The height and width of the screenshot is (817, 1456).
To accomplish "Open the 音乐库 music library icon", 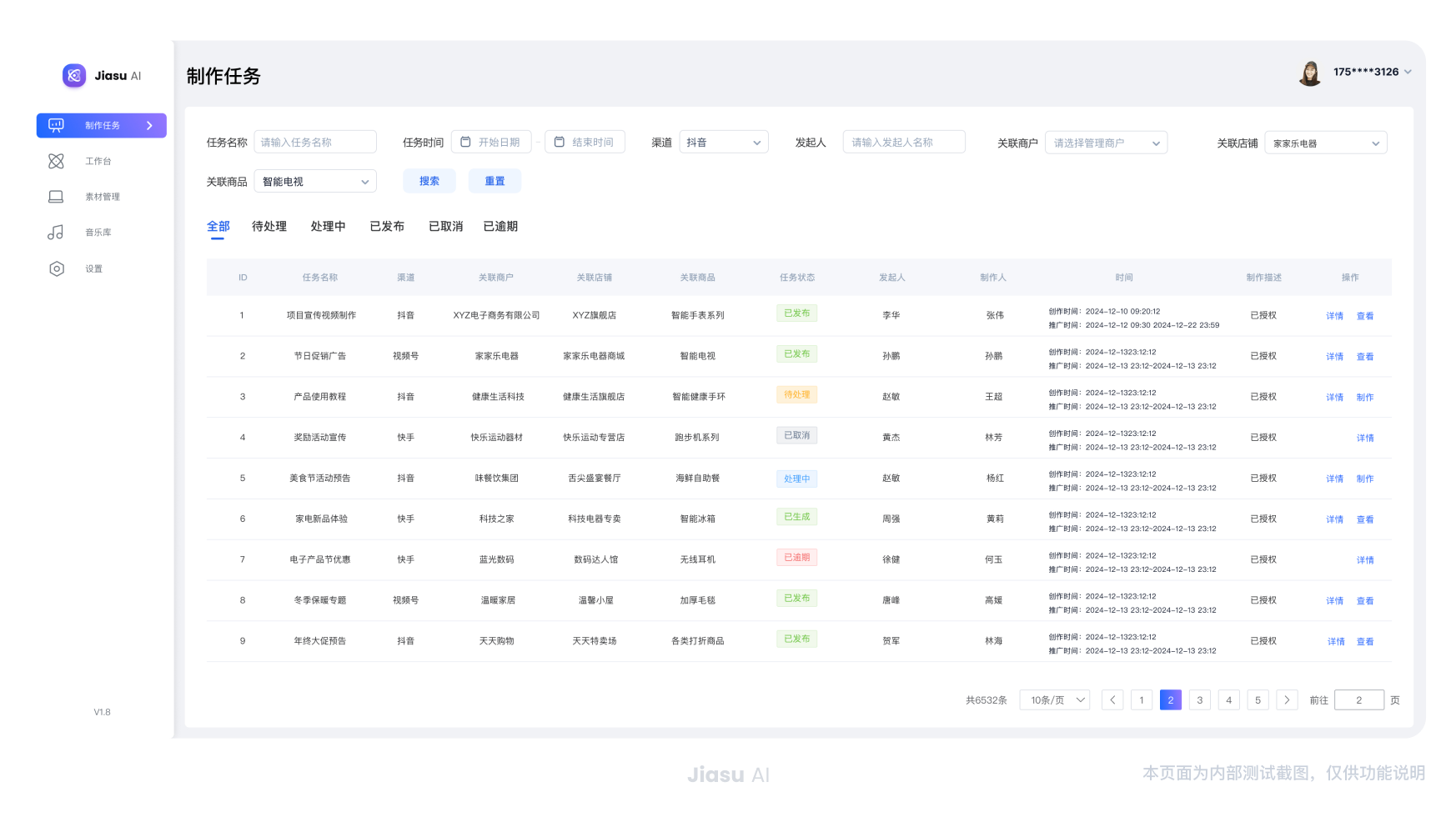I will pos(56,233).
